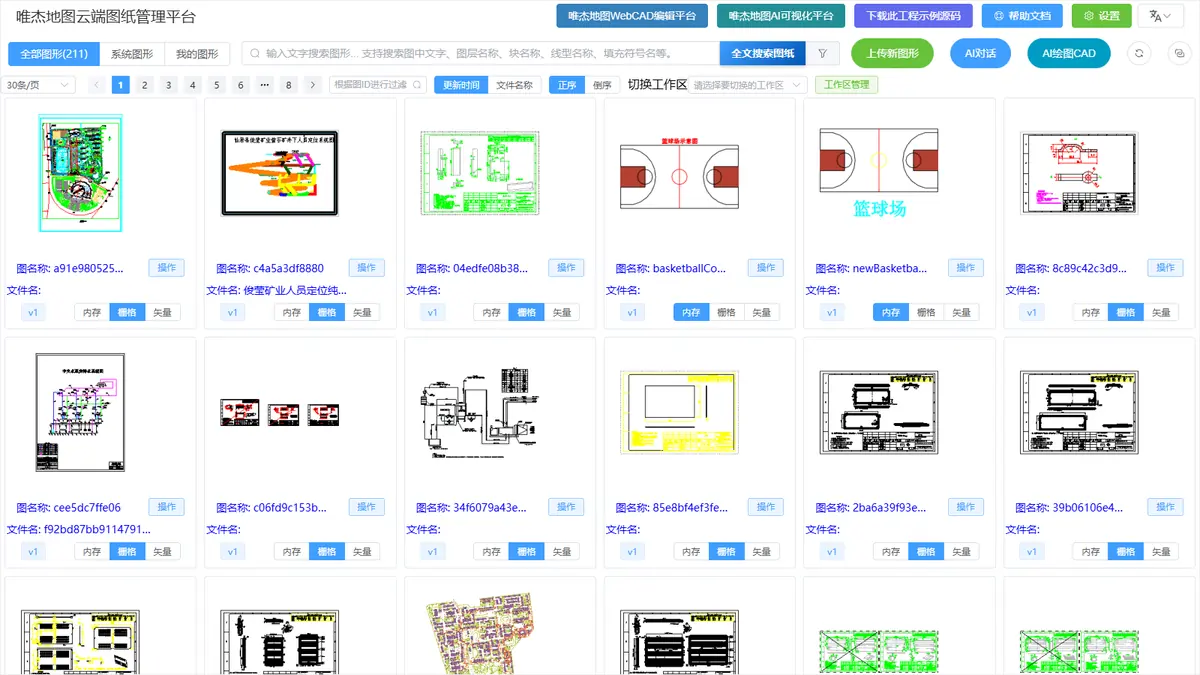The image size is (1200, 675).
Task: Open 操作 menu for map 85e8bf4ef3fe
Action: point(766,507)
